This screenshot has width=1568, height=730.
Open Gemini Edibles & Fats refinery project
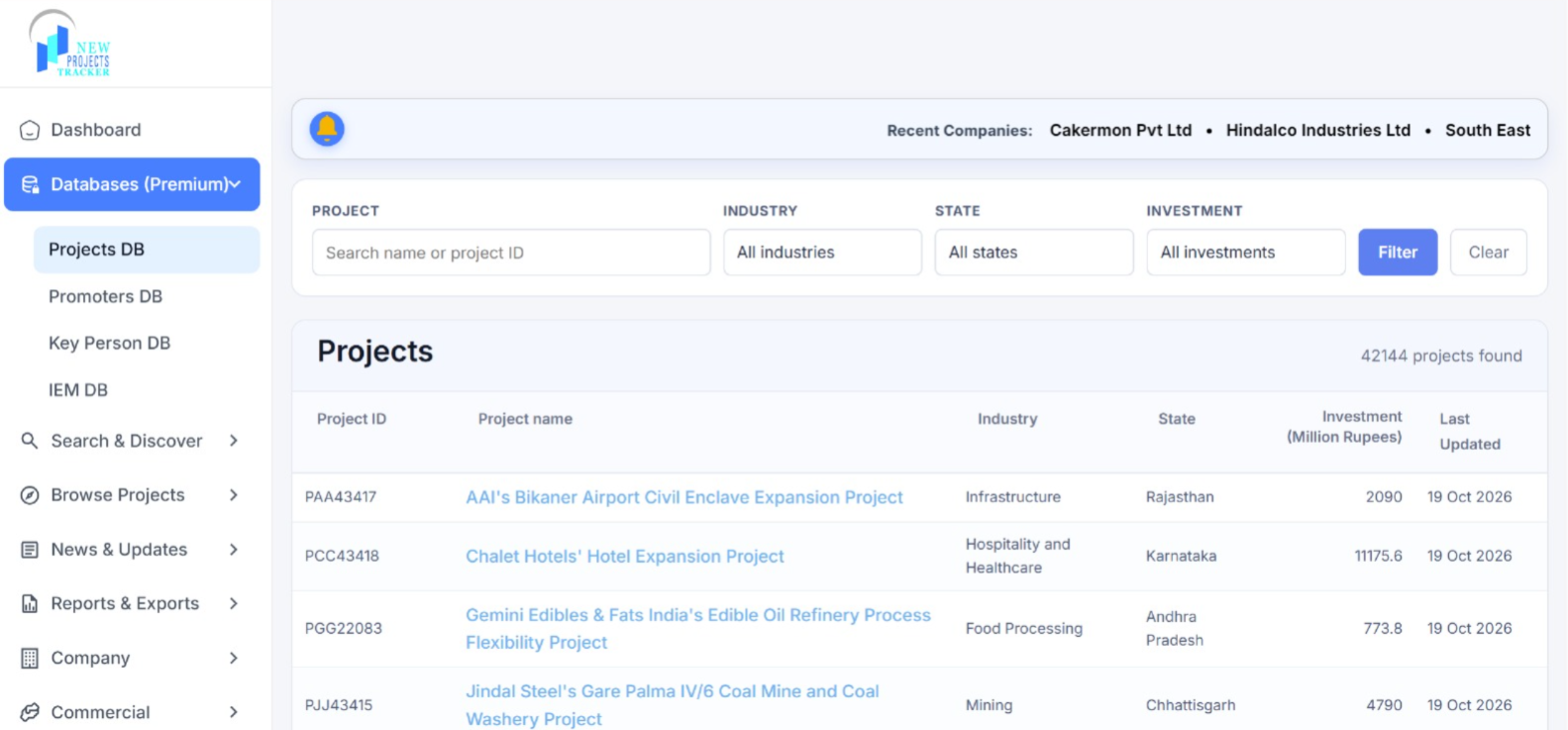[698, 629]
